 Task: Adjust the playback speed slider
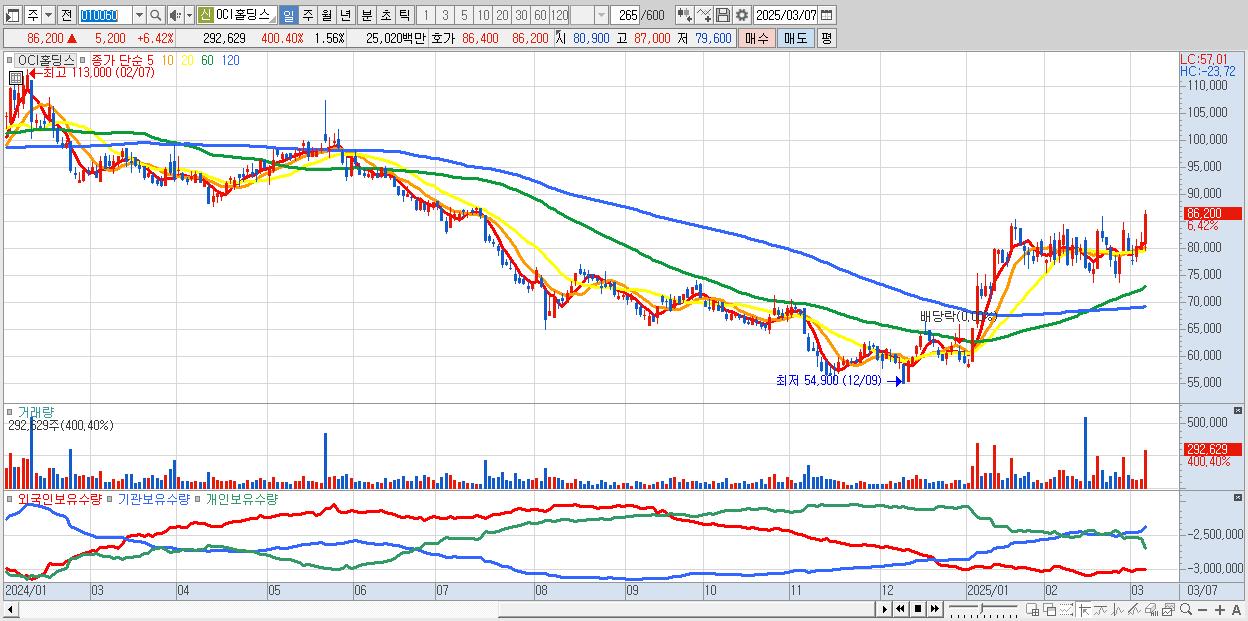[x=981, y=608]
